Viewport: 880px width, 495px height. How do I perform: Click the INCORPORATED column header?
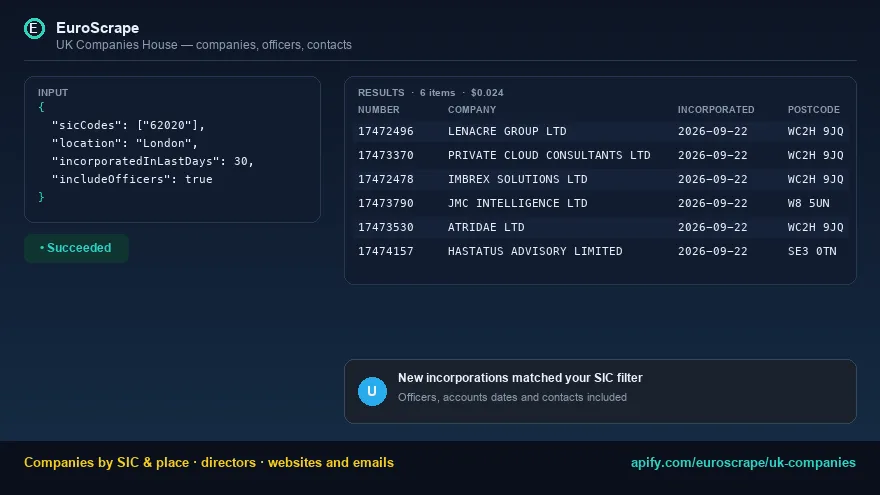click(716, 110)
